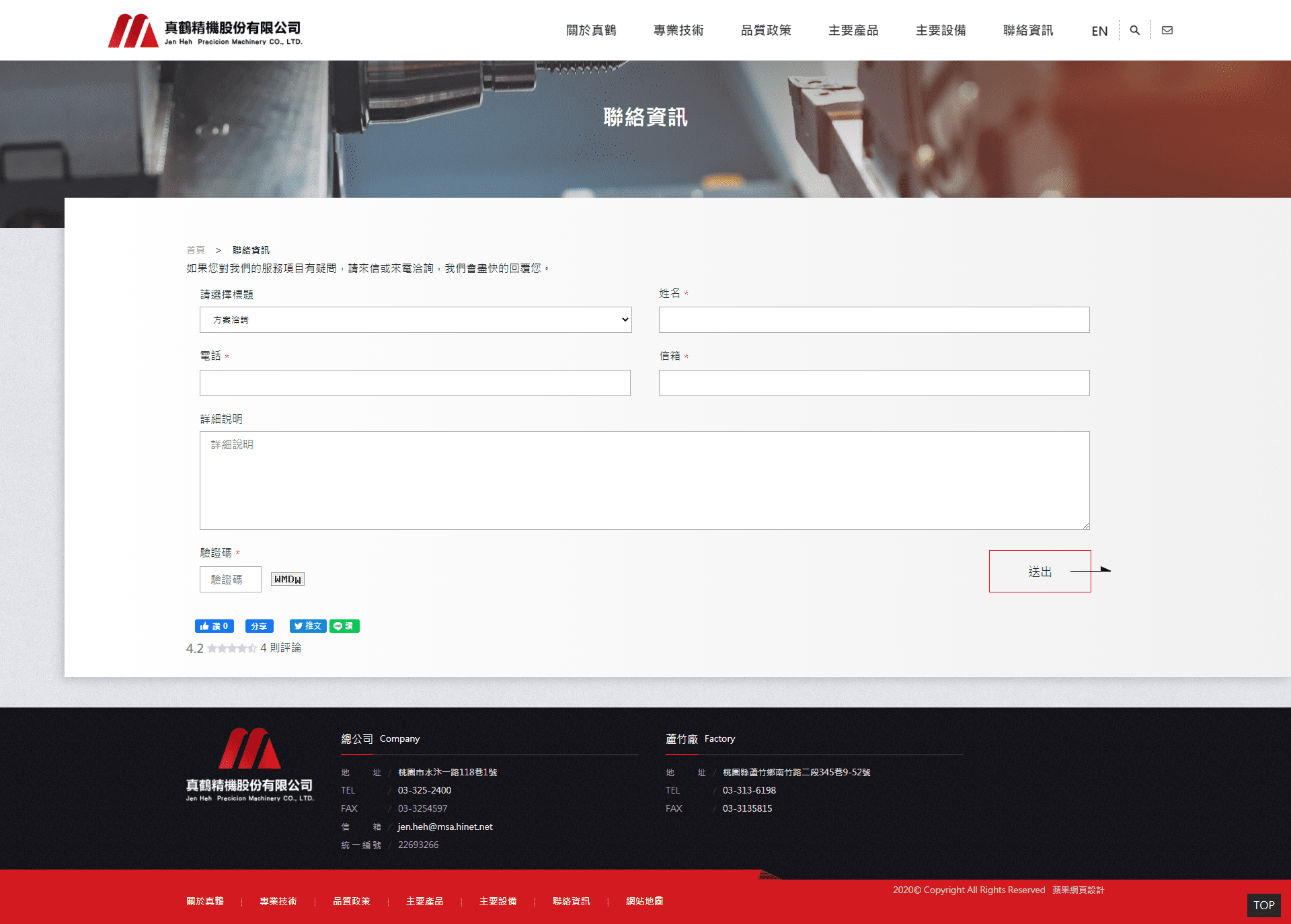Click into the 詳細說明 message textarea

pos(644,480)
